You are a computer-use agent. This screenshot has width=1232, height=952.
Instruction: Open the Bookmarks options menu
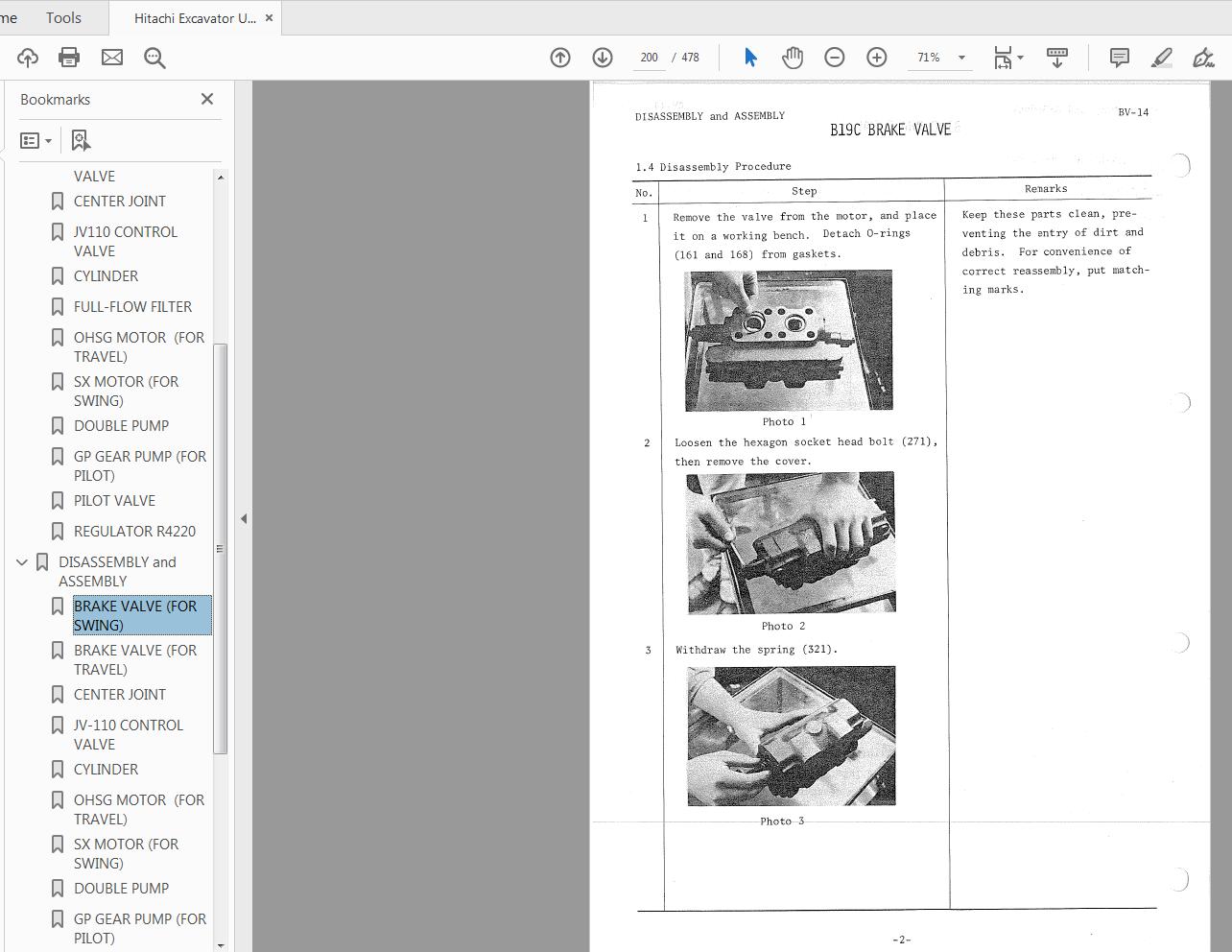[x=36, y=140]
